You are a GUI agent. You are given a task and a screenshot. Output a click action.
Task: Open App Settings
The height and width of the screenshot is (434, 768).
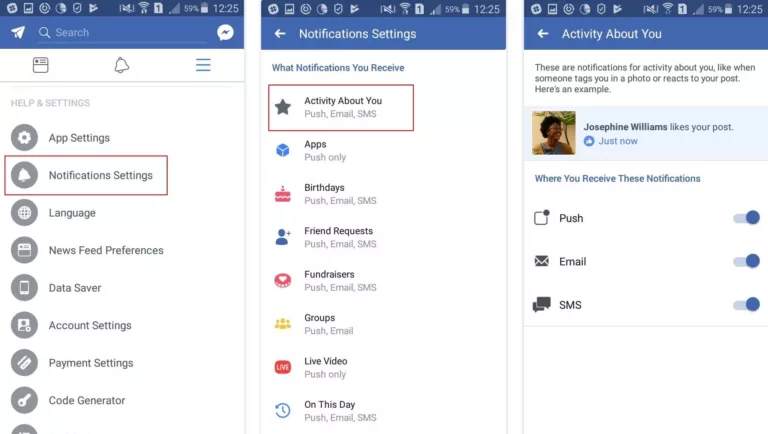point(79,138)
